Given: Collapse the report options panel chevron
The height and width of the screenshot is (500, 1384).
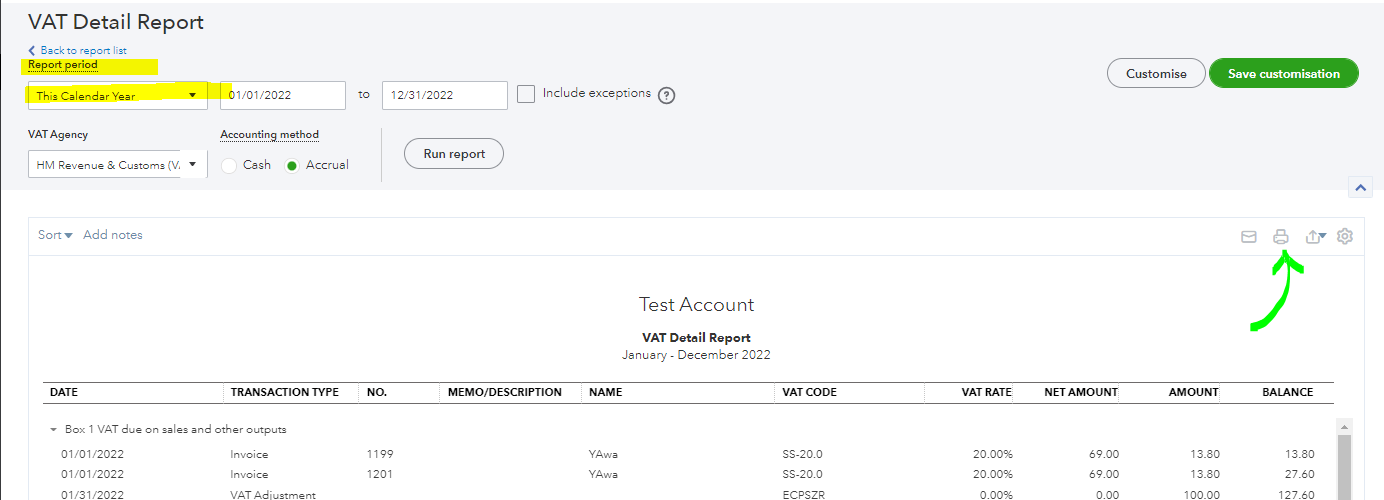Looking at the screenshot, I should pos(1360,187).
